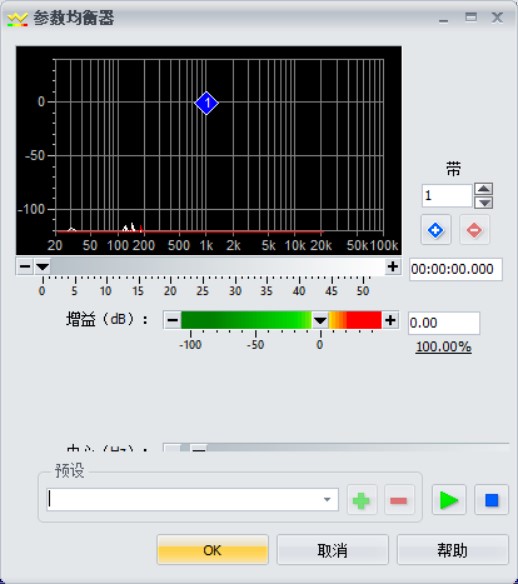Viewport: 518px width, 584px height.
Task: Click the blue add band diamond icon
Action: pos(436,230)
